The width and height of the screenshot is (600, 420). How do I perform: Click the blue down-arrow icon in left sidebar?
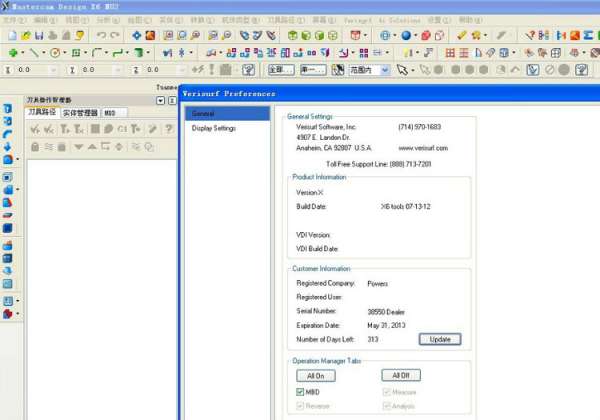click(x=7, y=147)
